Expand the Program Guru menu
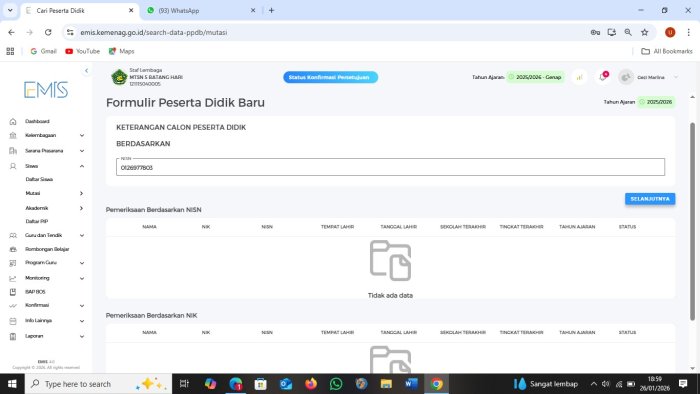 82,263
